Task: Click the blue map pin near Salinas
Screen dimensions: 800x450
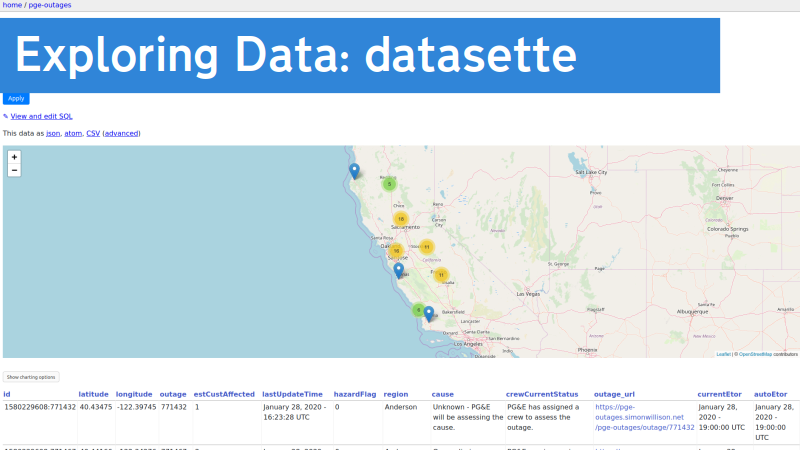Action: pyautogui.click(x=399, y=270)
